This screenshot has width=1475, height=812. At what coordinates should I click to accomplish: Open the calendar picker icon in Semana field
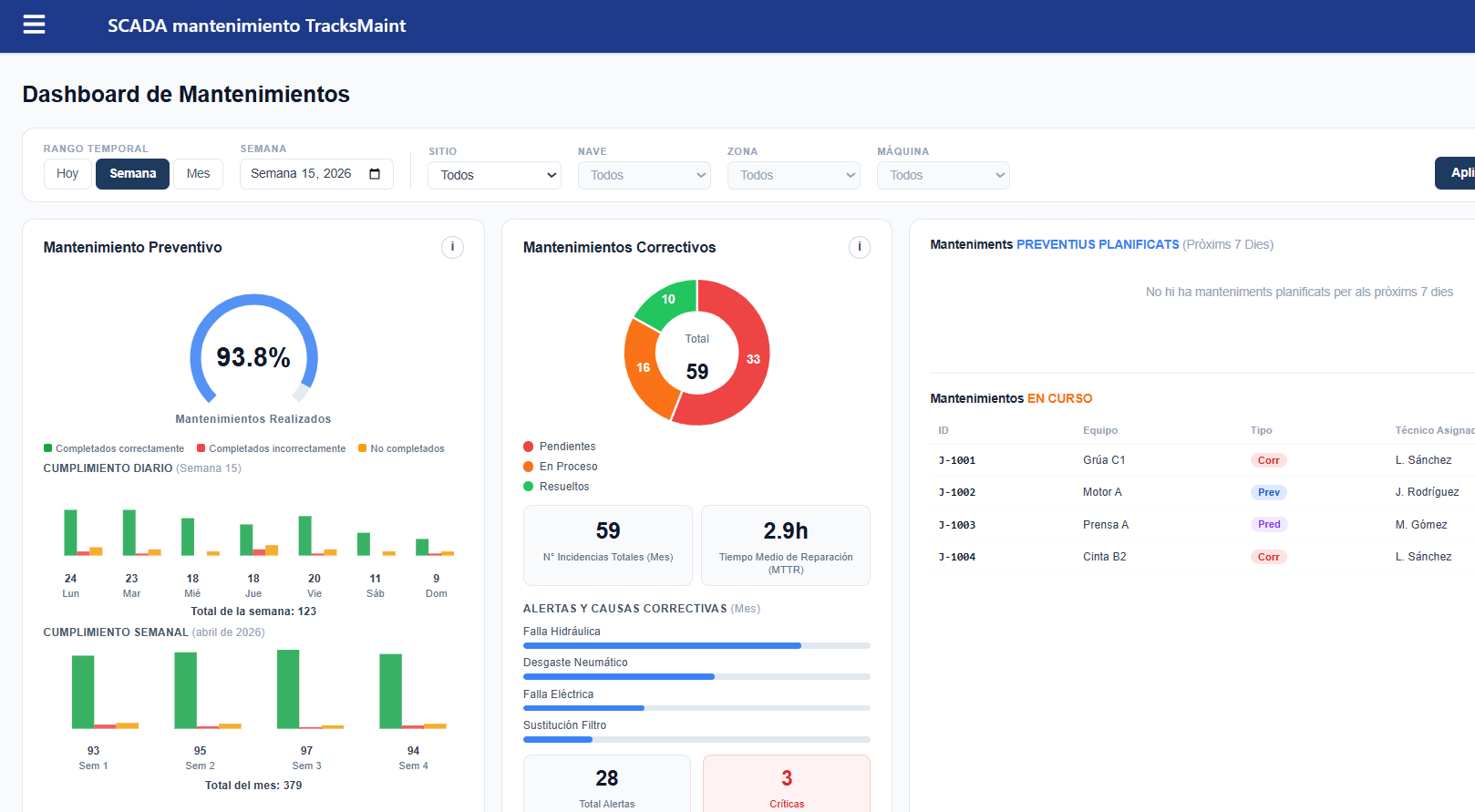(x=375, y=174)
